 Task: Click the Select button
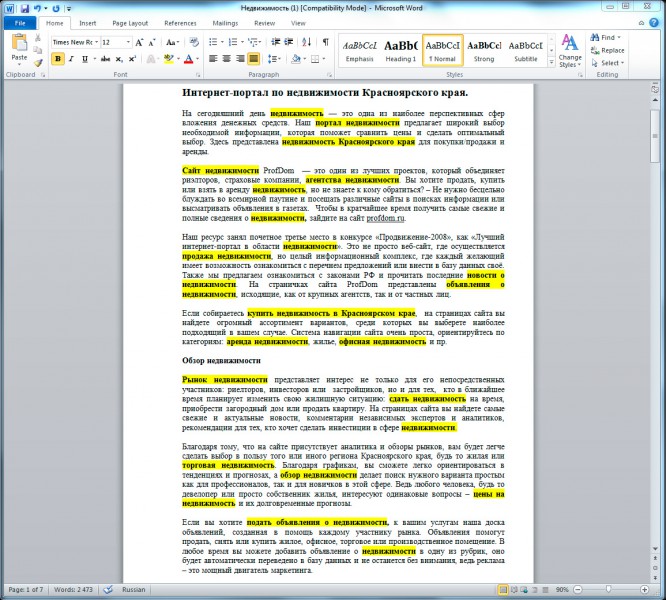(x=607, y=63)
